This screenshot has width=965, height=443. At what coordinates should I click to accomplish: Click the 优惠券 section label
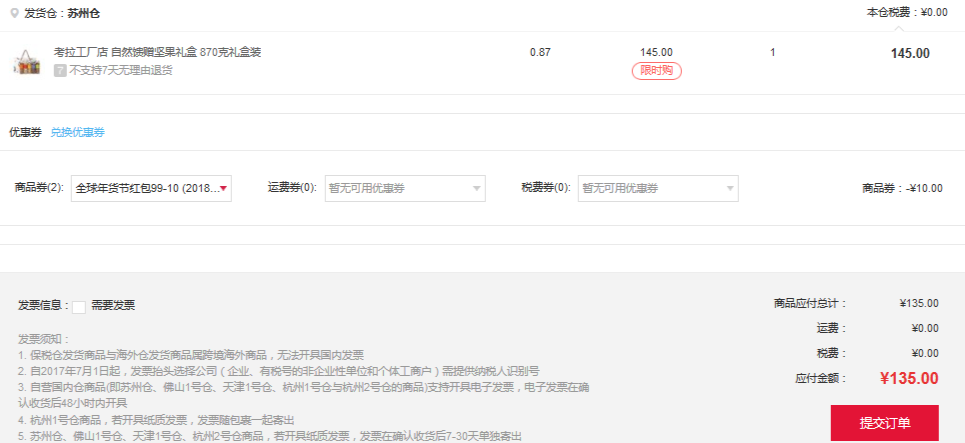coord(25,132)
